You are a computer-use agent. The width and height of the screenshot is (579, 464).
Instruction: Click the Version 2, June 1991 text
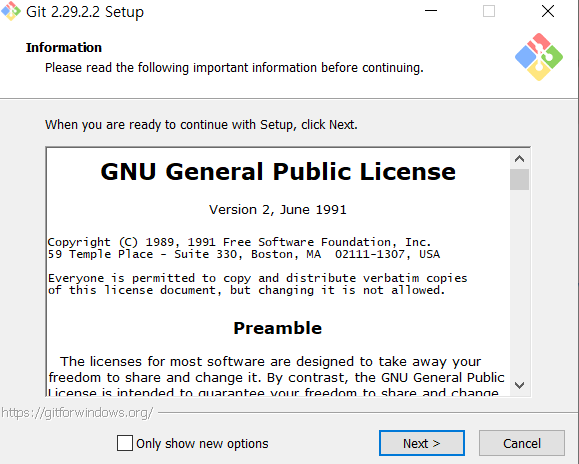click(x=278, y=210)
